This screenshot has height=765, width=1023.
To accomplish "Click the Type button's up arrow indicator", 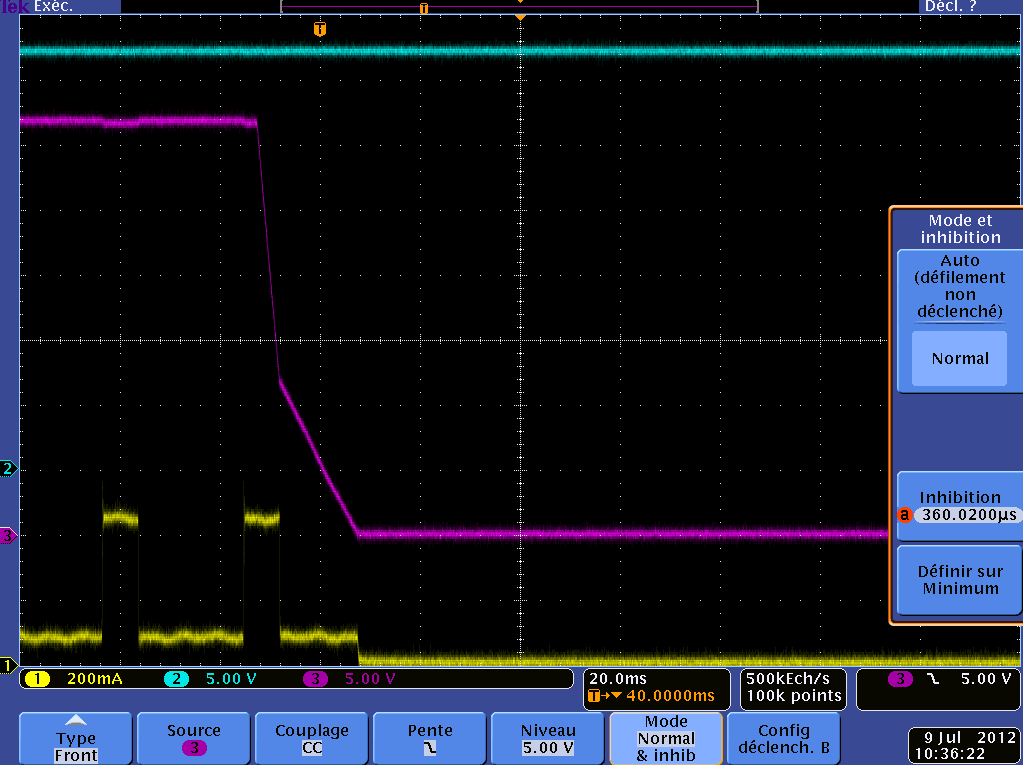I will coord(76,720).
